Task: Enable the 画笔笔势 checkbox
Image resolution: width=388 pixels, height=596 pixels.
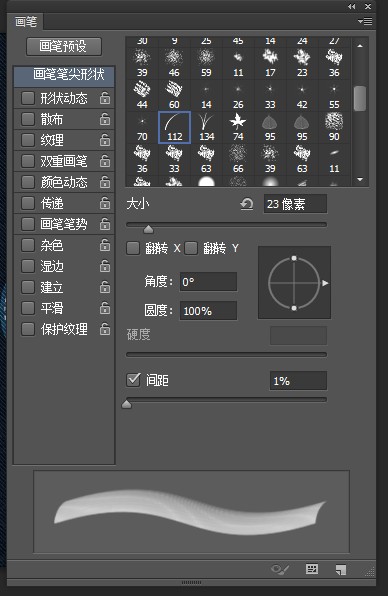Action: (x=28, y=224)
